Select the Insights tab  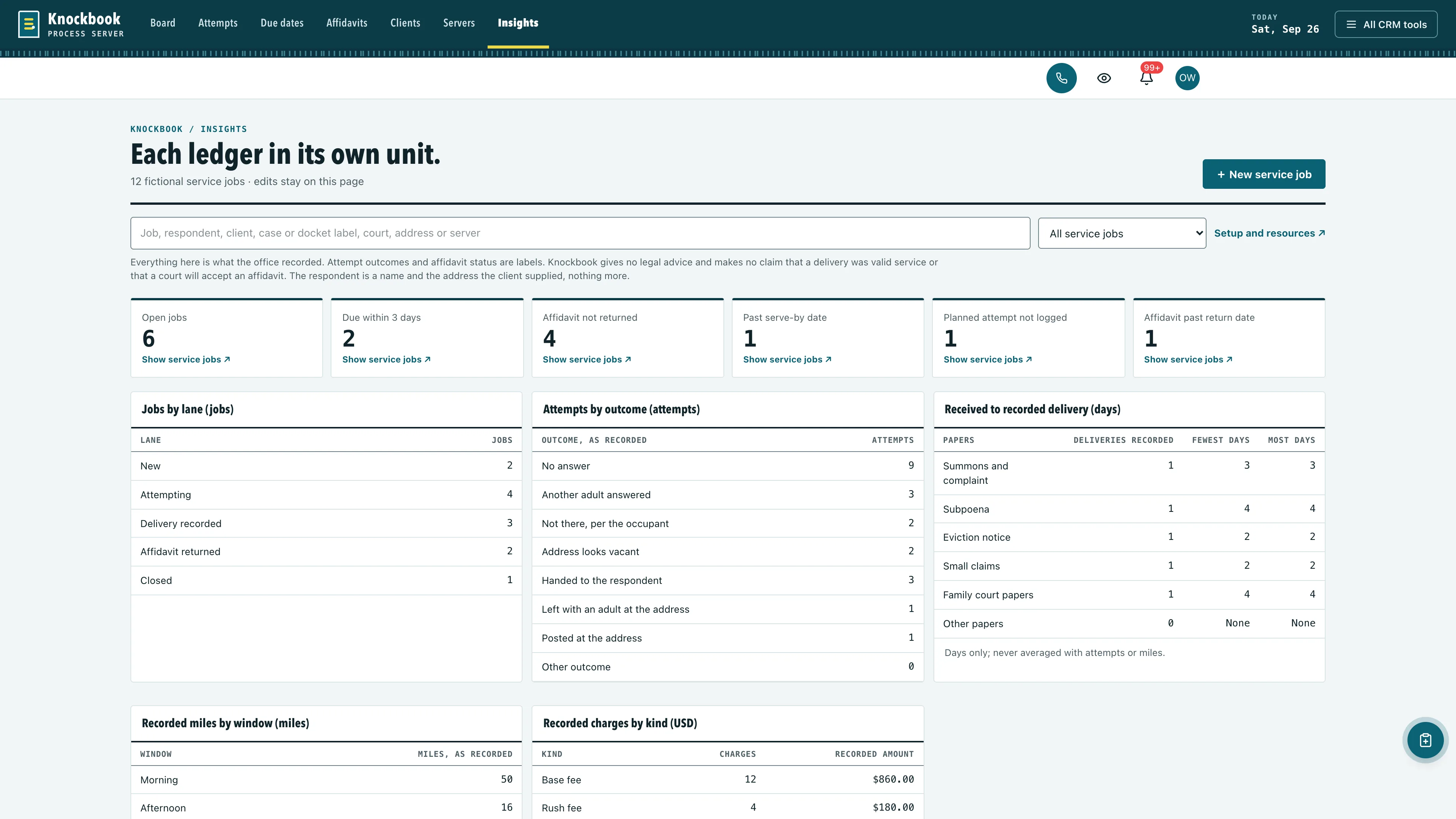click(518, 23)
